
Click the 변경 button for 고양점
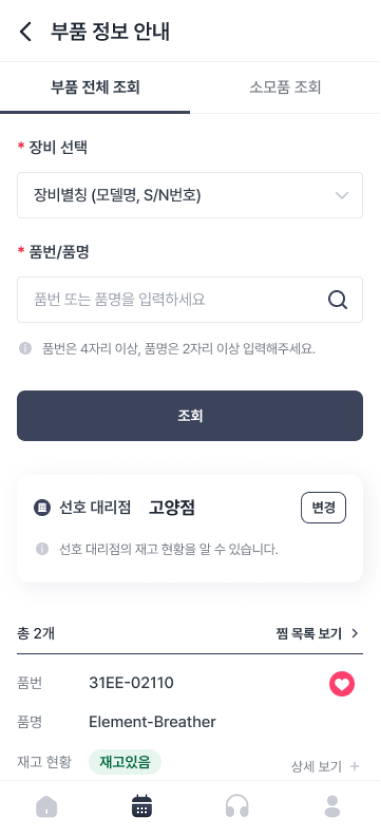[x=323, y=508]
